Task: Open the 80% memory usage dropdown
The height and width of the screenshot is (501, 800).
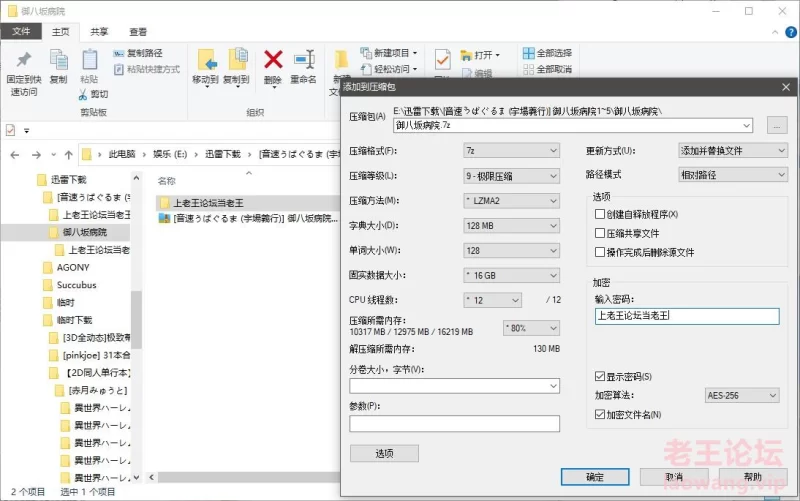Action: point(531,328)
